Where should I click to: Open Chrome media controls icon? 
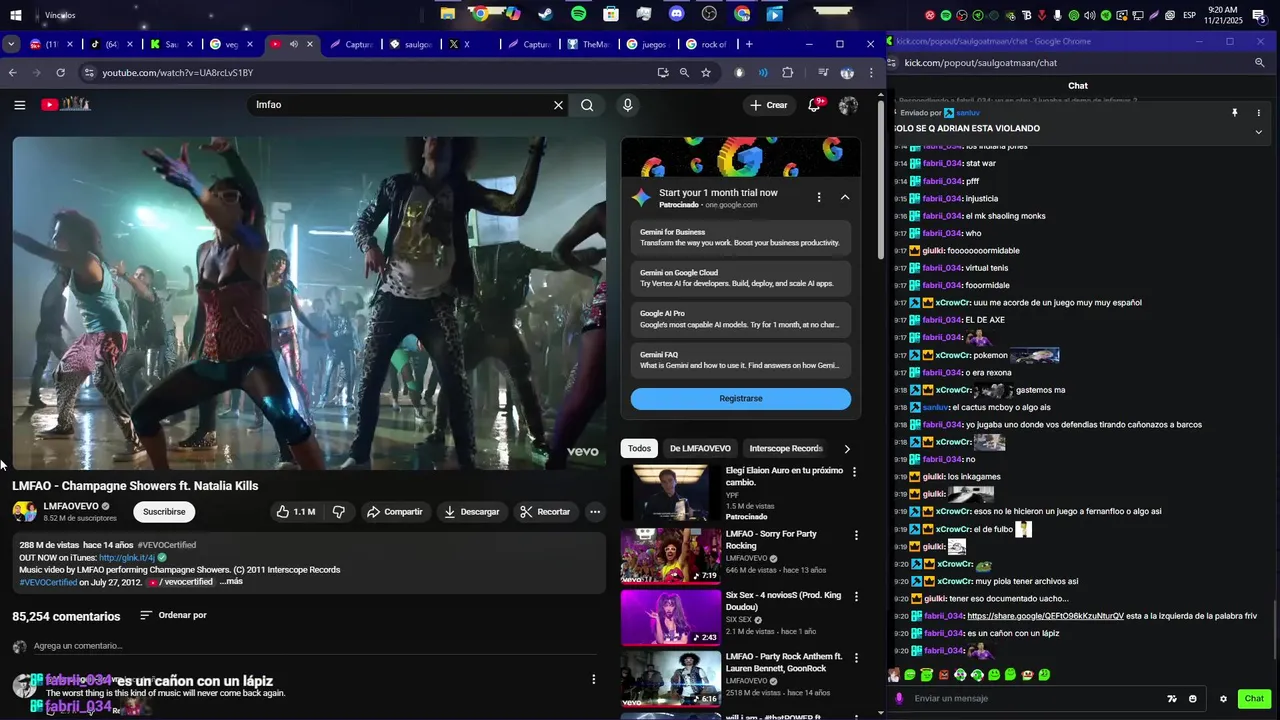tap(823, 73)
